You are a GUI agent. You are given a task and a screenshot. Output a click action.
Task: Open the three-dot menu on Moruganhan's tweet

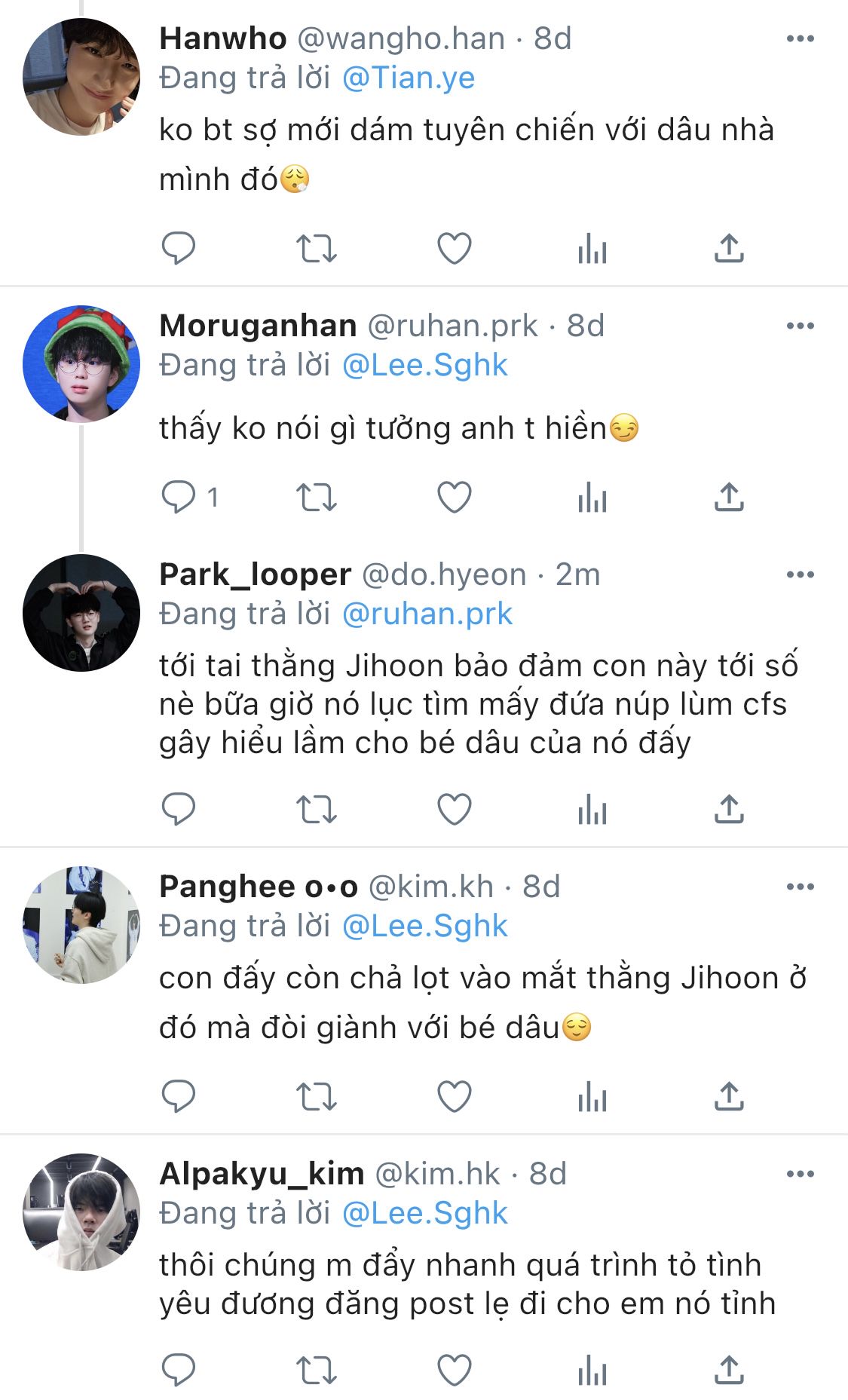click(x=801, y=326)
